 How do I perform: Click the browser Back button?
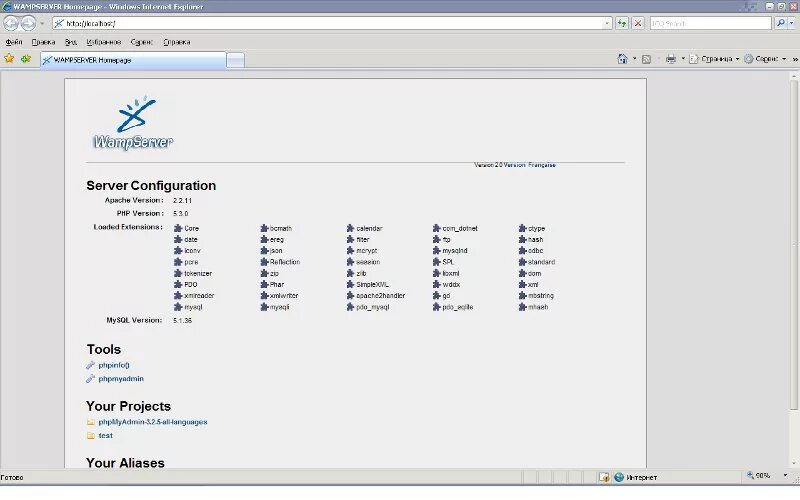click(11, 23)
